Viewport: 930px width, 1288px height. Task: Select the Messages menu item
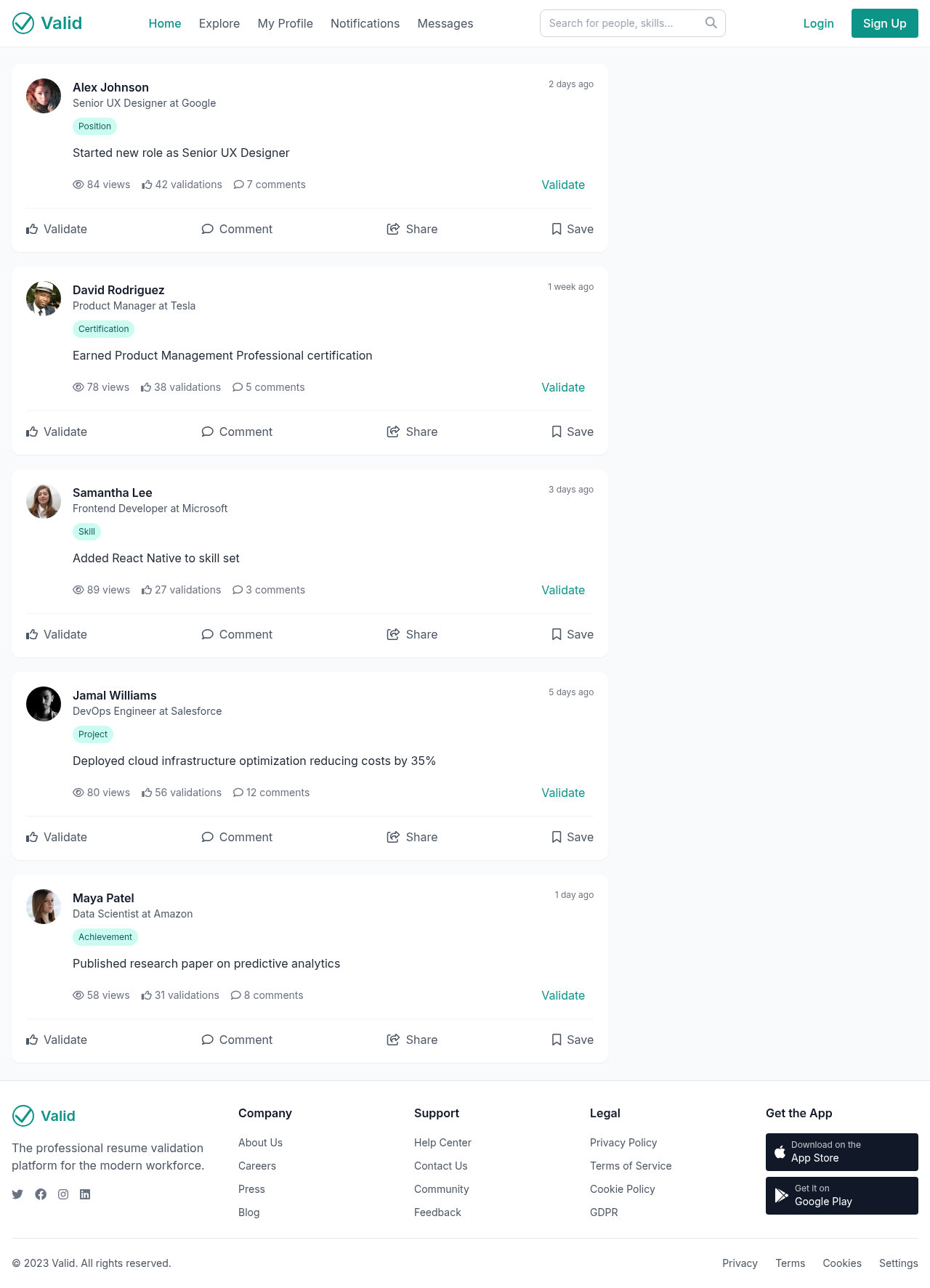[x=445, y=23]
